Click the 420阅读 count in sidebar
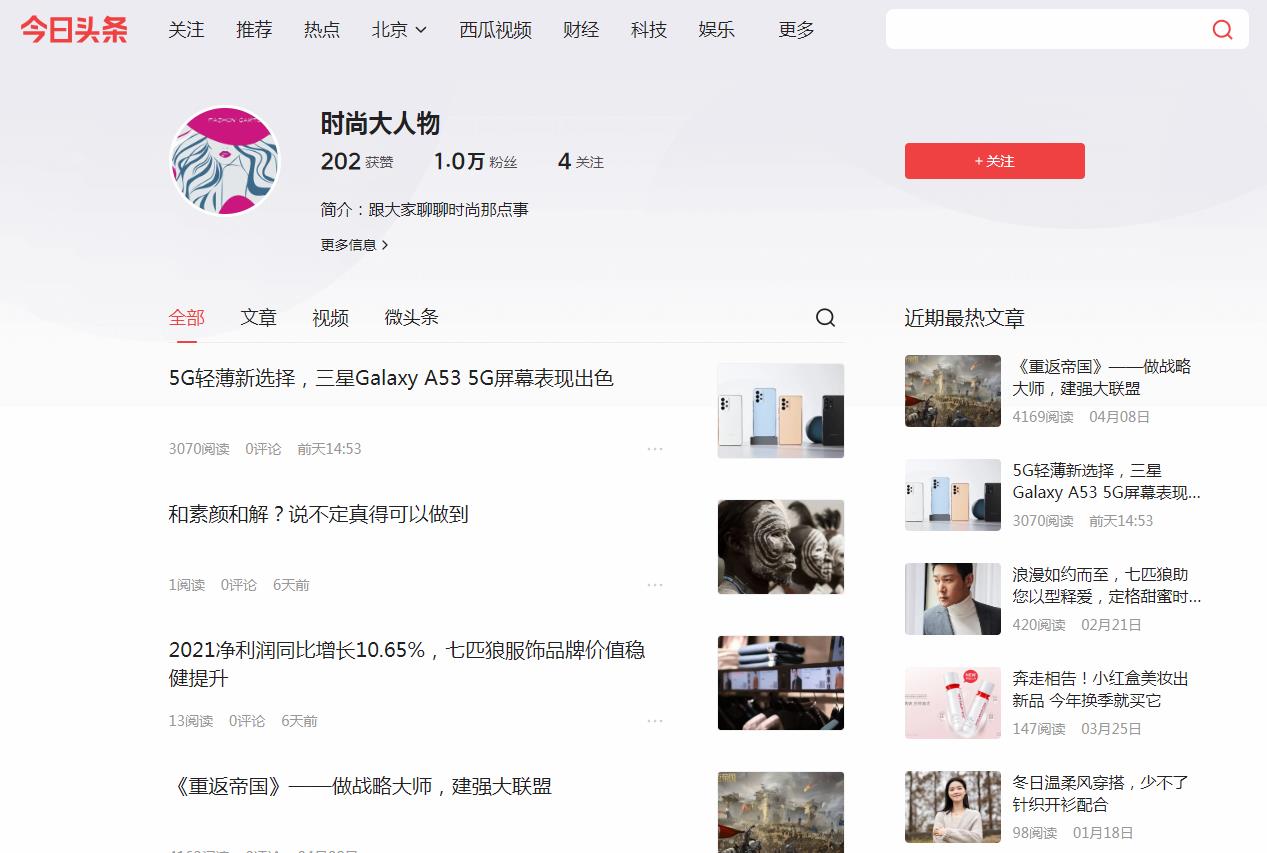Viewport: 1267px width, 853px height. [1039, 625]
